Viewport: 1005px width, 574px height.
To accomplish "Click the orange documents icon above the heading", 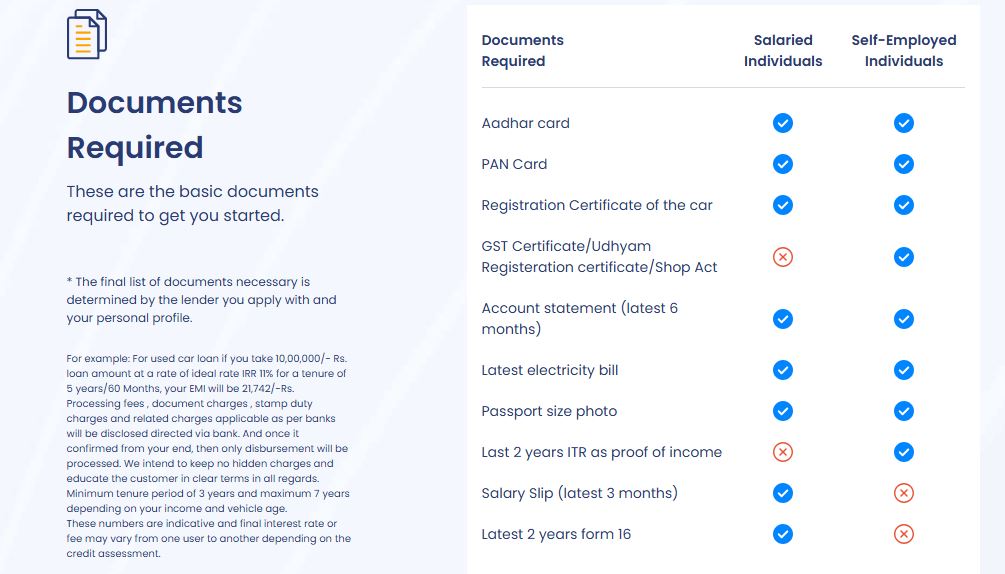I will (x=86, y=35).
